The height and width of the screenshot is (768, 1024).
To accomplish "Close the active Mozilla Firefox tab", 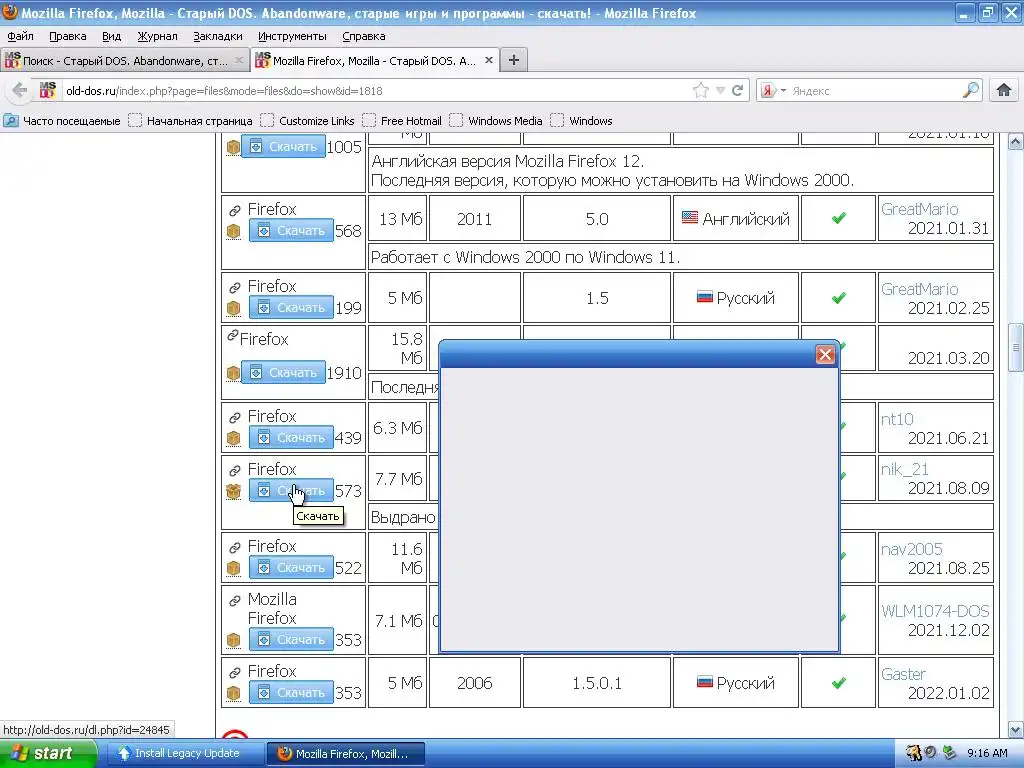I will [488, 60].
